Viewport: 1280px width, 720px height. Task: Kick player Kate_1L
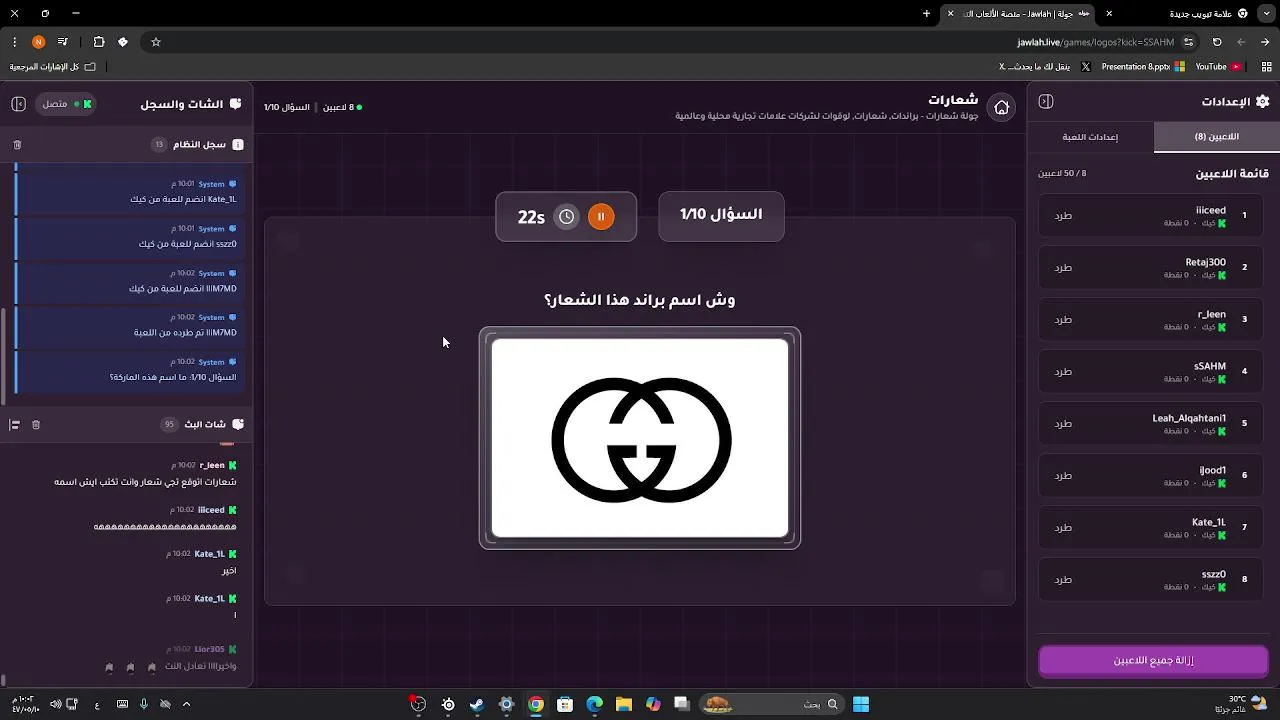pos(1063,528)
